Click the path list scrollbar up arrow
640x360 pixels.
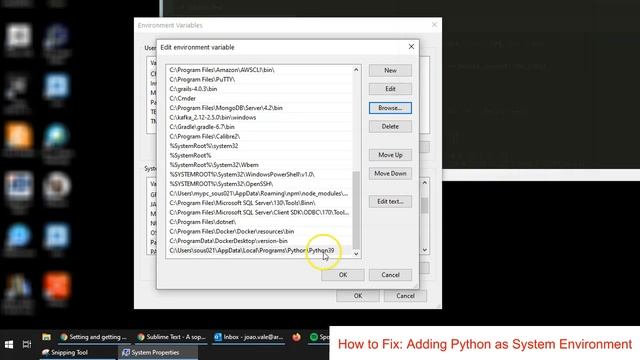click(x=356, y=70)
